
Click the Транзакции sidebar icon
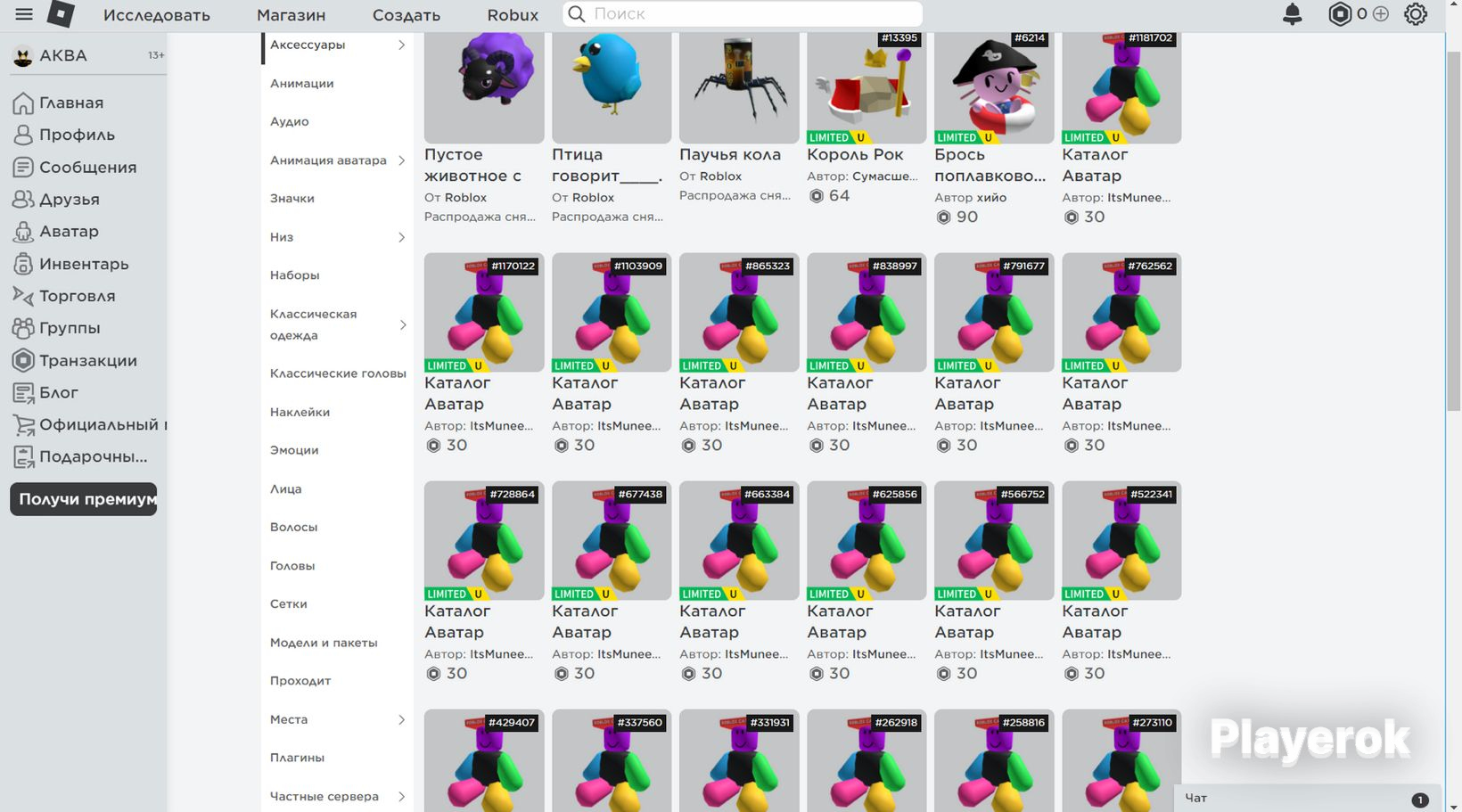coord(23,360)
